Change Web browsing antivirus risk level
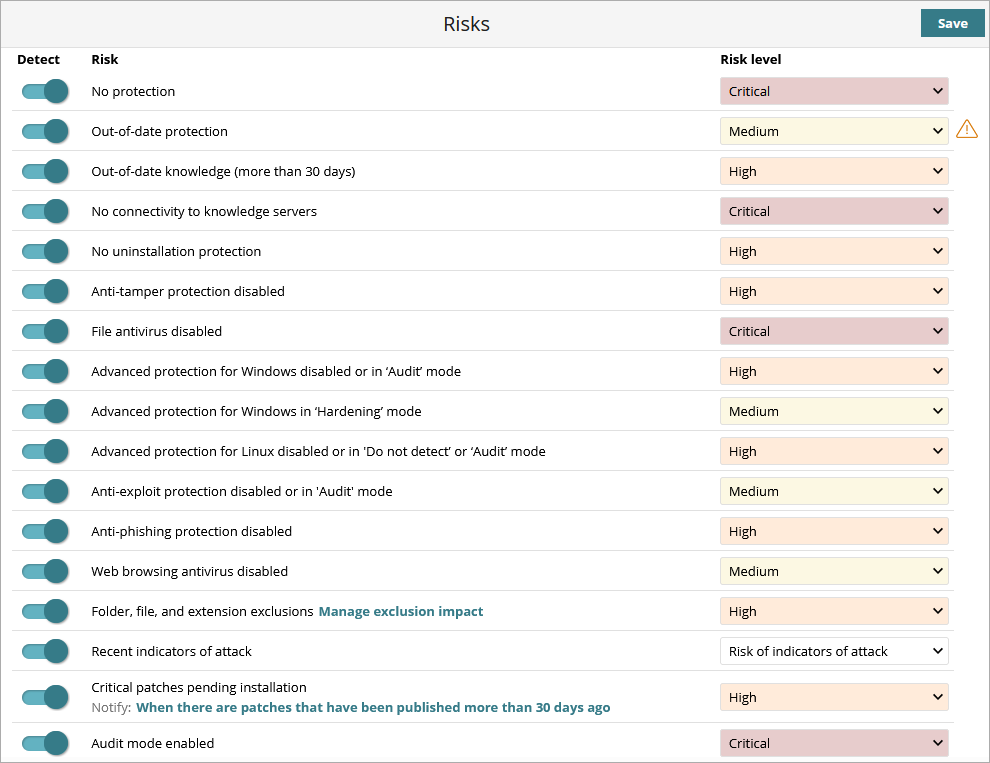The image size is (990, 763). coord(834,571)
